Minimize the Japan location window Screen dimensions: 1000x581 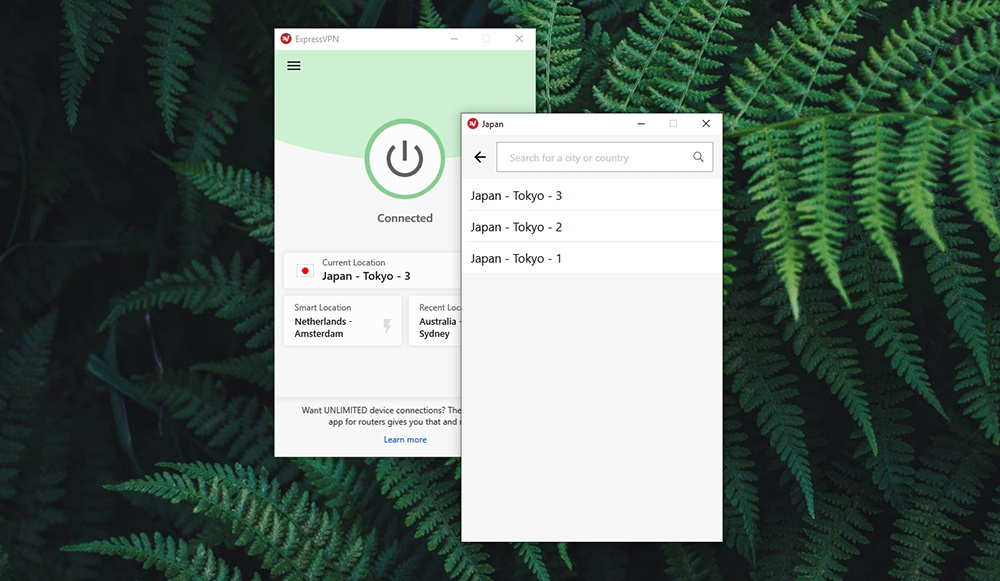[641, 124]
